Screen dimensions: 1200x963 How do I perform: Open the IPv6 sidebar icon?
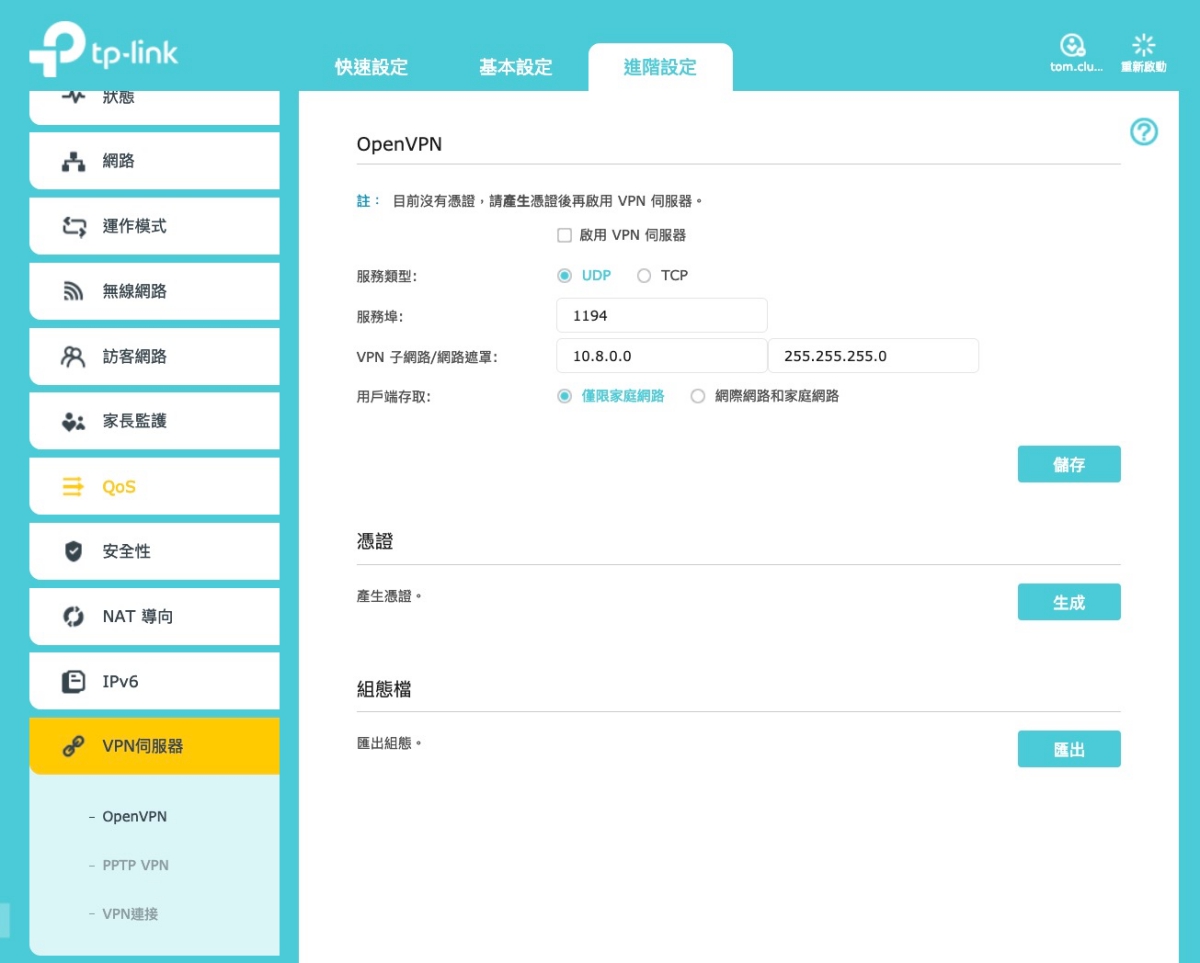coord(74,682)
